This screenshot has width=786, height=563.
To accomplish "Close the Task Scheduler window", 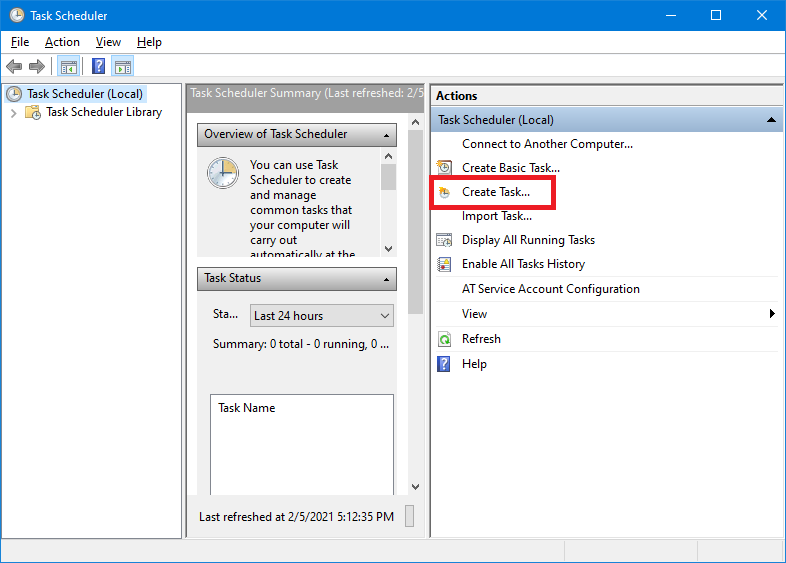I will click(762, 15).
